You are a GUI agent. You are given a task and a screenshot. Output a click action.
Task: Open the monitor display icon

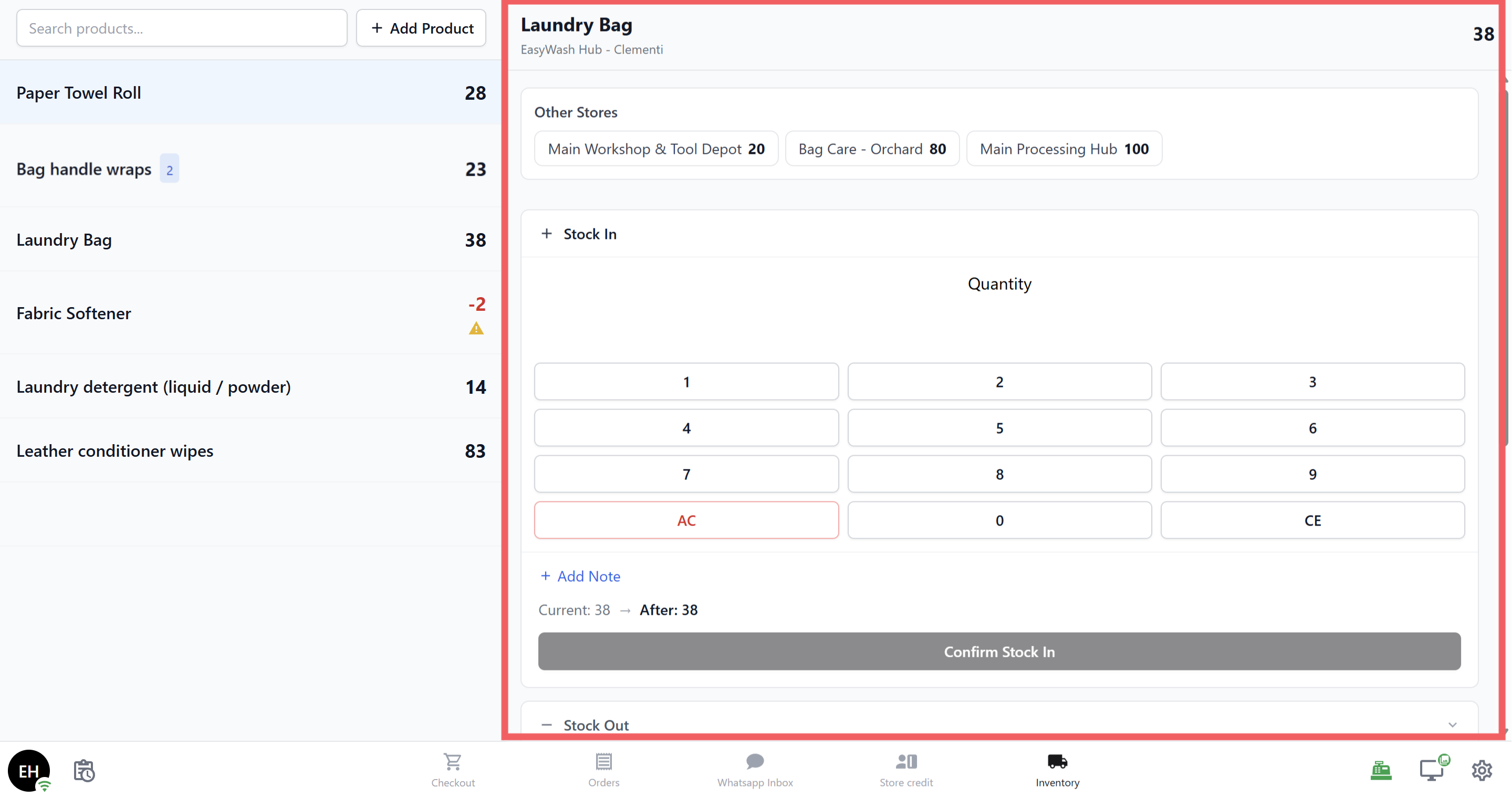(x=1431, y=770)
